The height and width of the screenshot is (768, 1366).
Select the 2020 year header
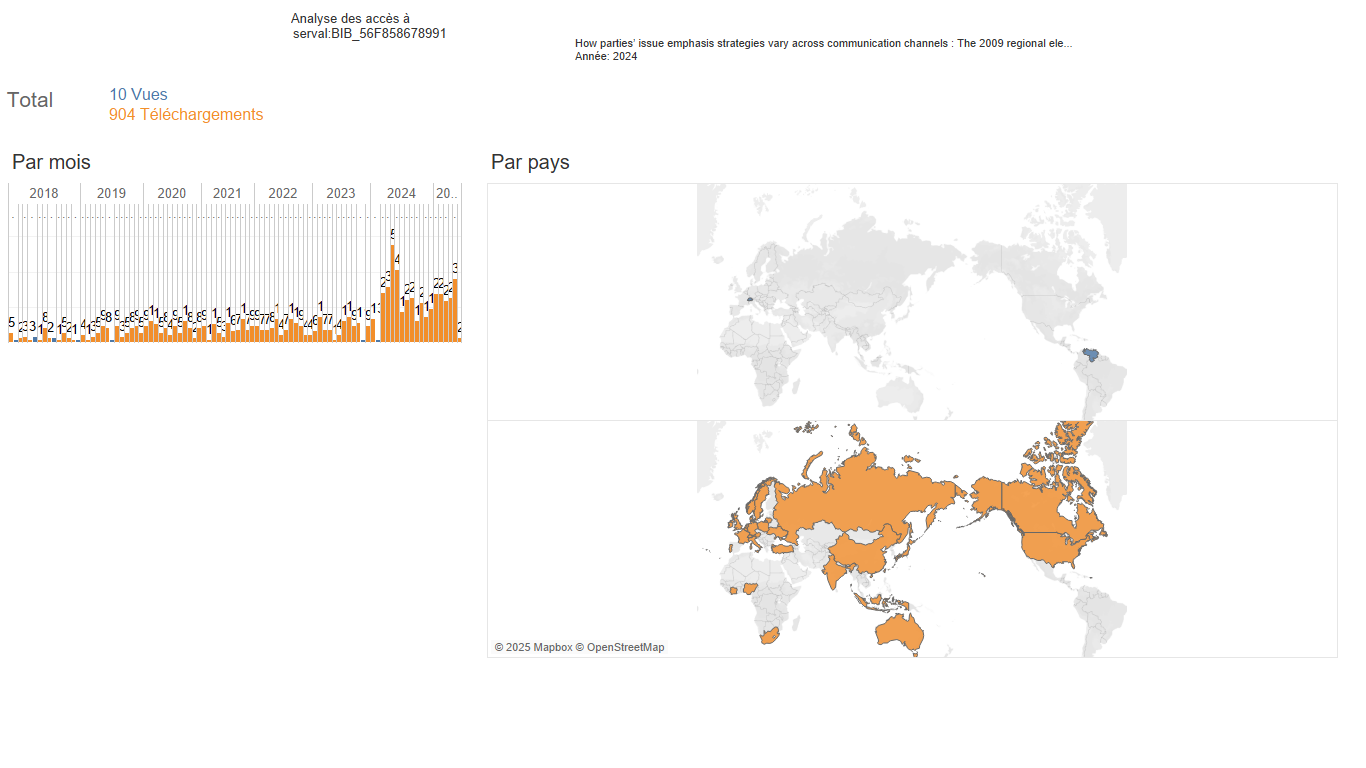172,193
